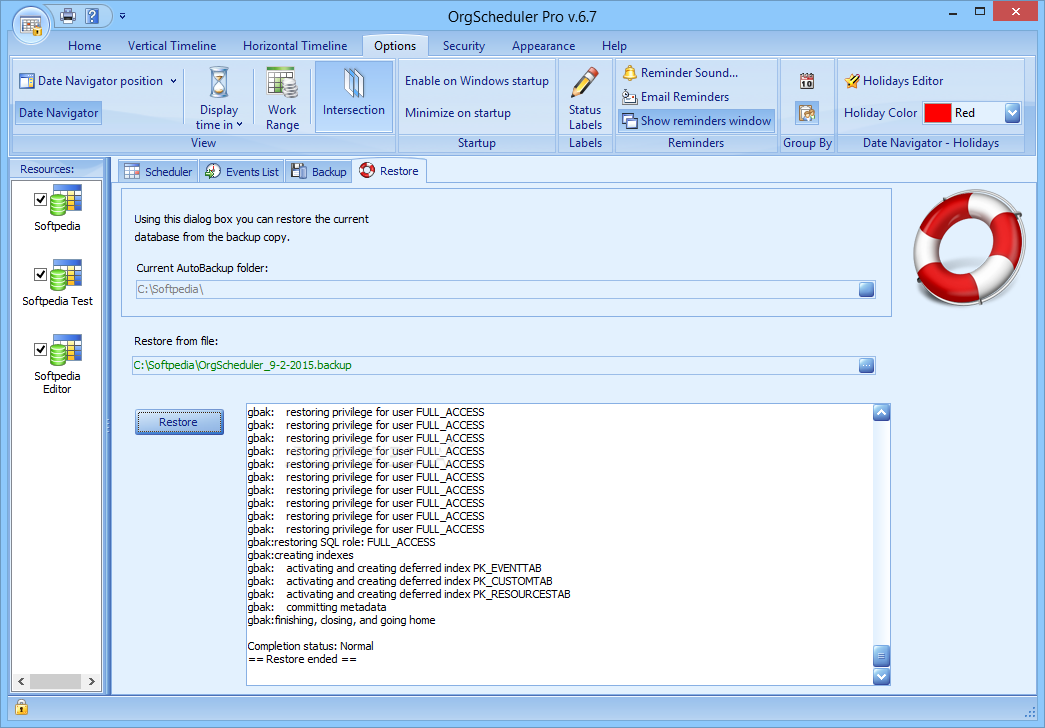Open the Holidays Editor
Screen dimensions: 1045x728
[894, 81]
